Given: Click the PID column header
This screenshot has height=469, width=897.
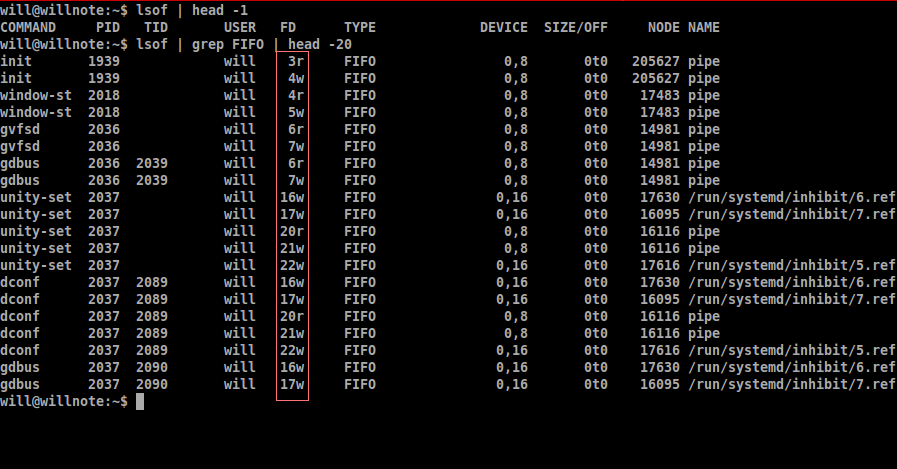Looking at the screenshot, I should coord(108,27).
